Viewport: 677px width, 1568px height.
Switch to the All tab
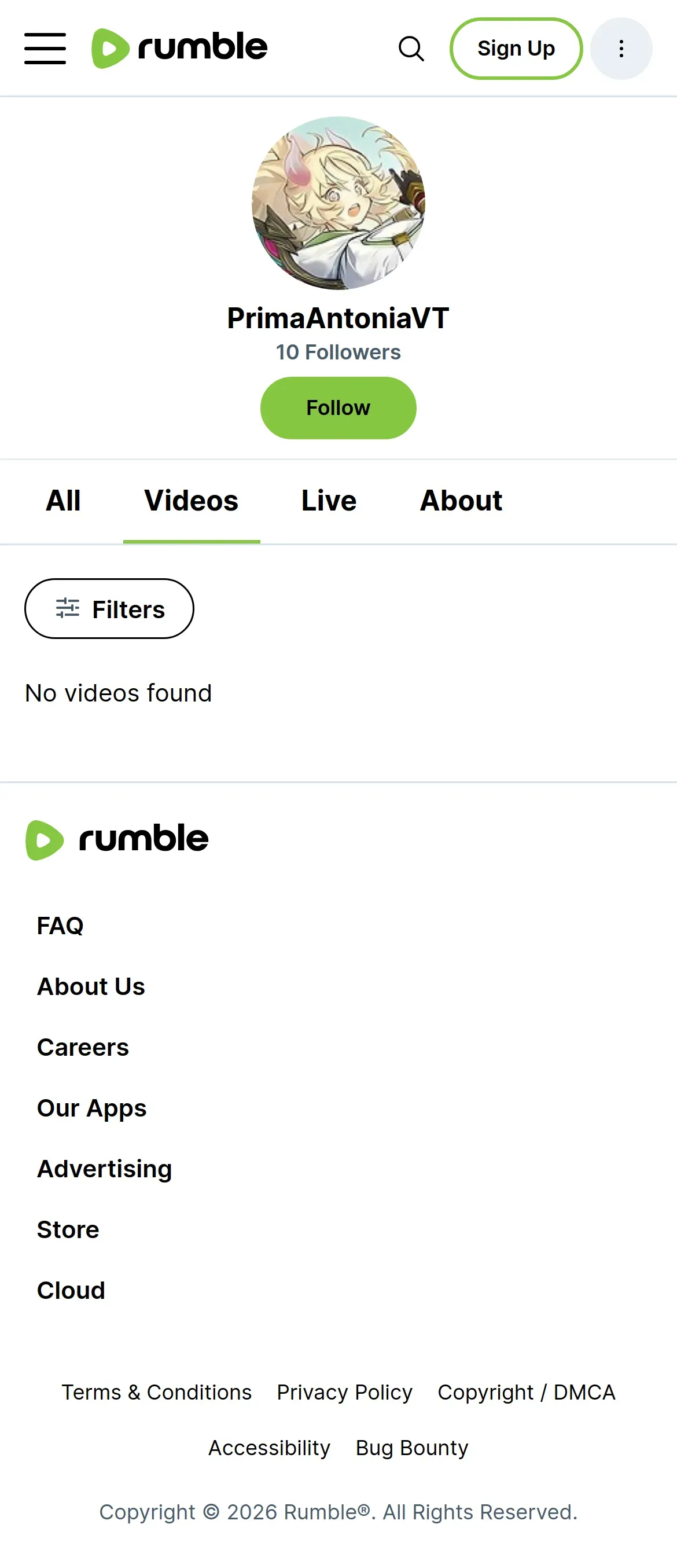pos(63,501)
